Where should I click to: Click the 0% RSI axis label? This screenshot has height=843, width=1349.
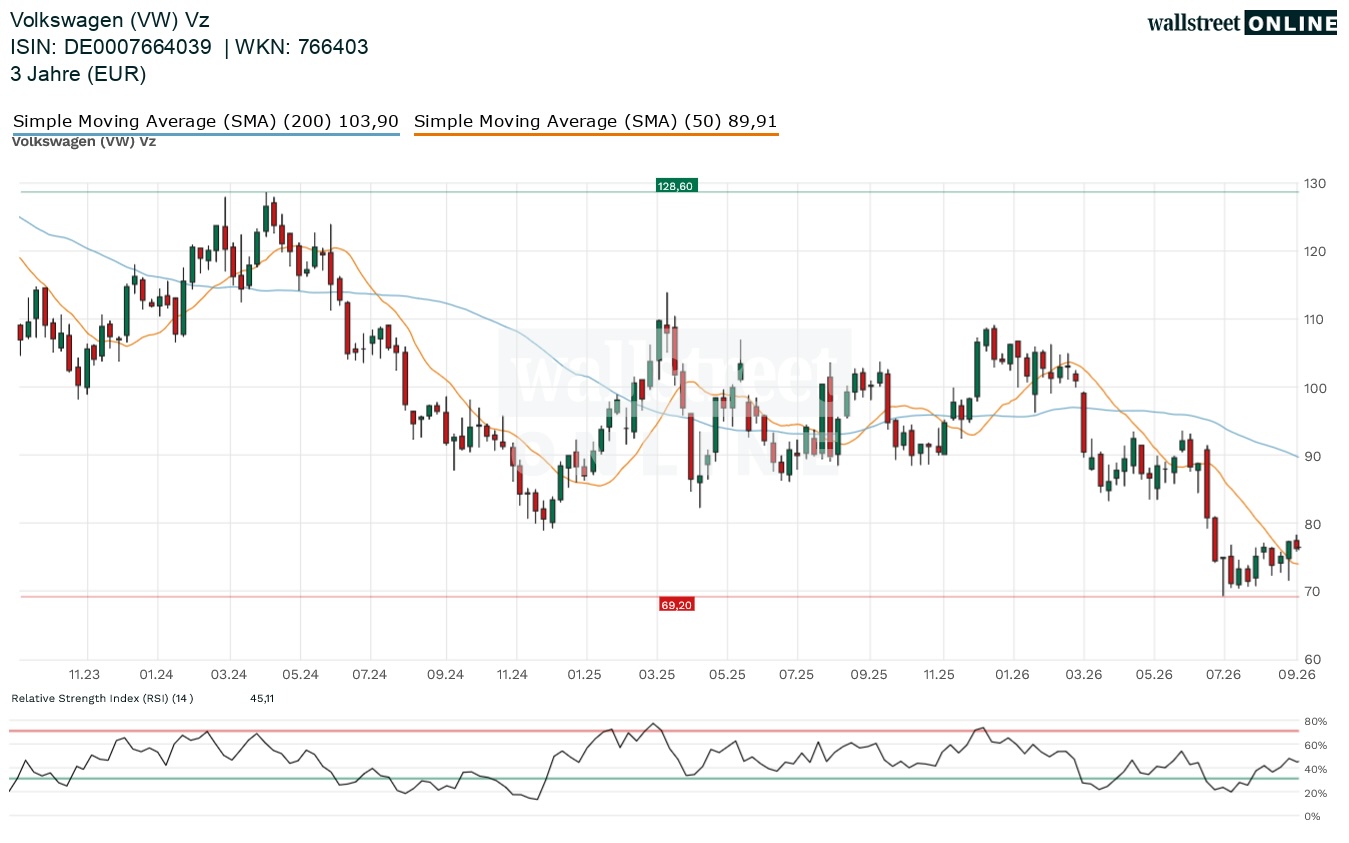pos(1310,817)
